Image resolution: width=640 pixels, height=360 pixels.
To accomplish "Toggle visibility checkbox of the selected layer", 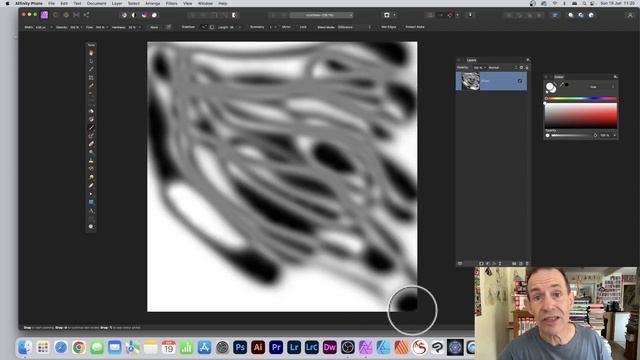I will (x=520, y=81).
